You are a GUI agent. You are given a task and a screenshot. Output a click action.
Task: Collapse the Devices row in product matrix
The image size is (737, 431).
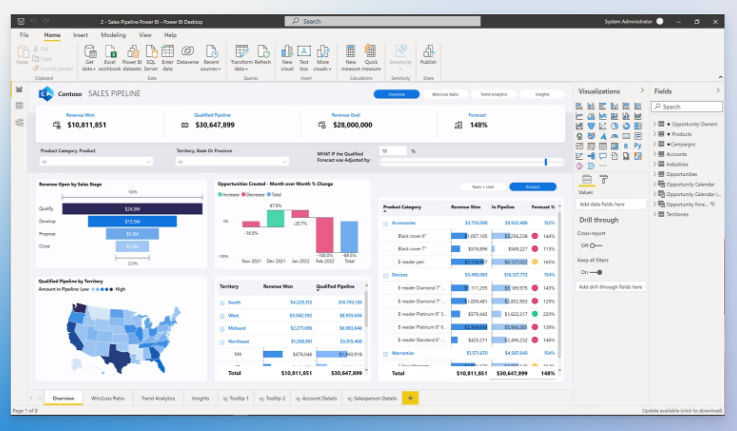coord(386,275)
